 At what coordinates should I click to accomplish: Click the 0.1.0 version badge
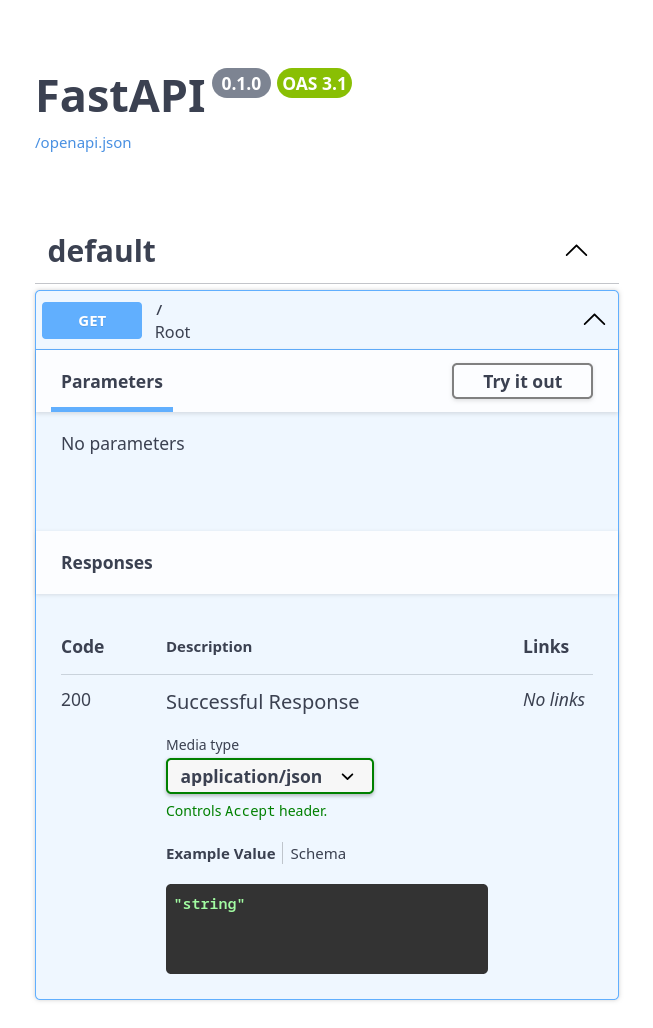click(241, 83)
